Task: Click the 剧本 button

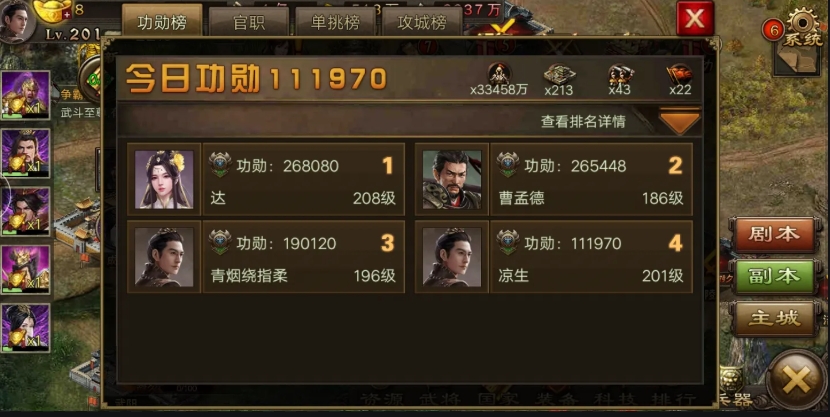Action: coord(773,234)
